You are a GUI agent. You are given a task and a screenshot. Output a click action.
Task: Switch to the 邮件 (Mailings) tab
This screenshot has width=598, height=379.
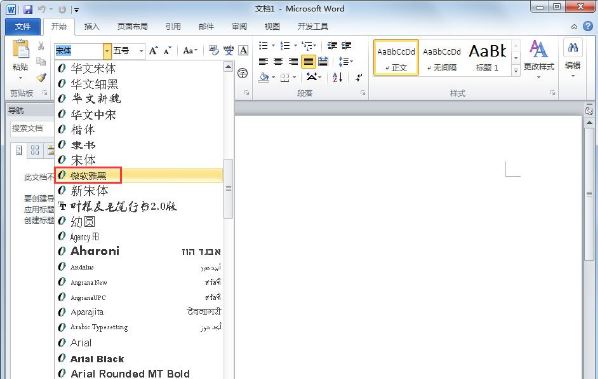click(x=206, y=27)
